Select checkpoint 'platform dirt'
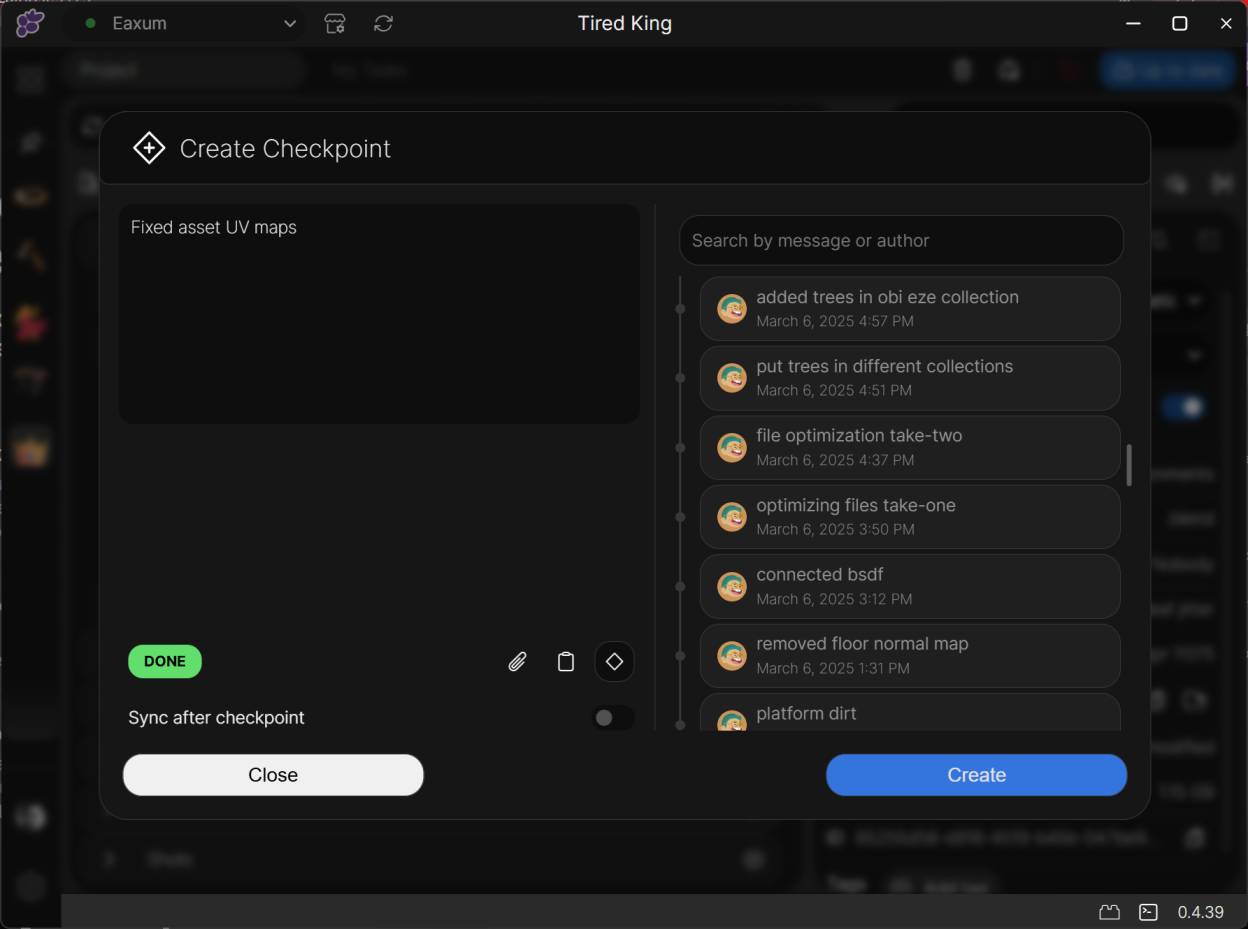The image size is (1248, 929). pyautogui.click(x=910, y=712)
